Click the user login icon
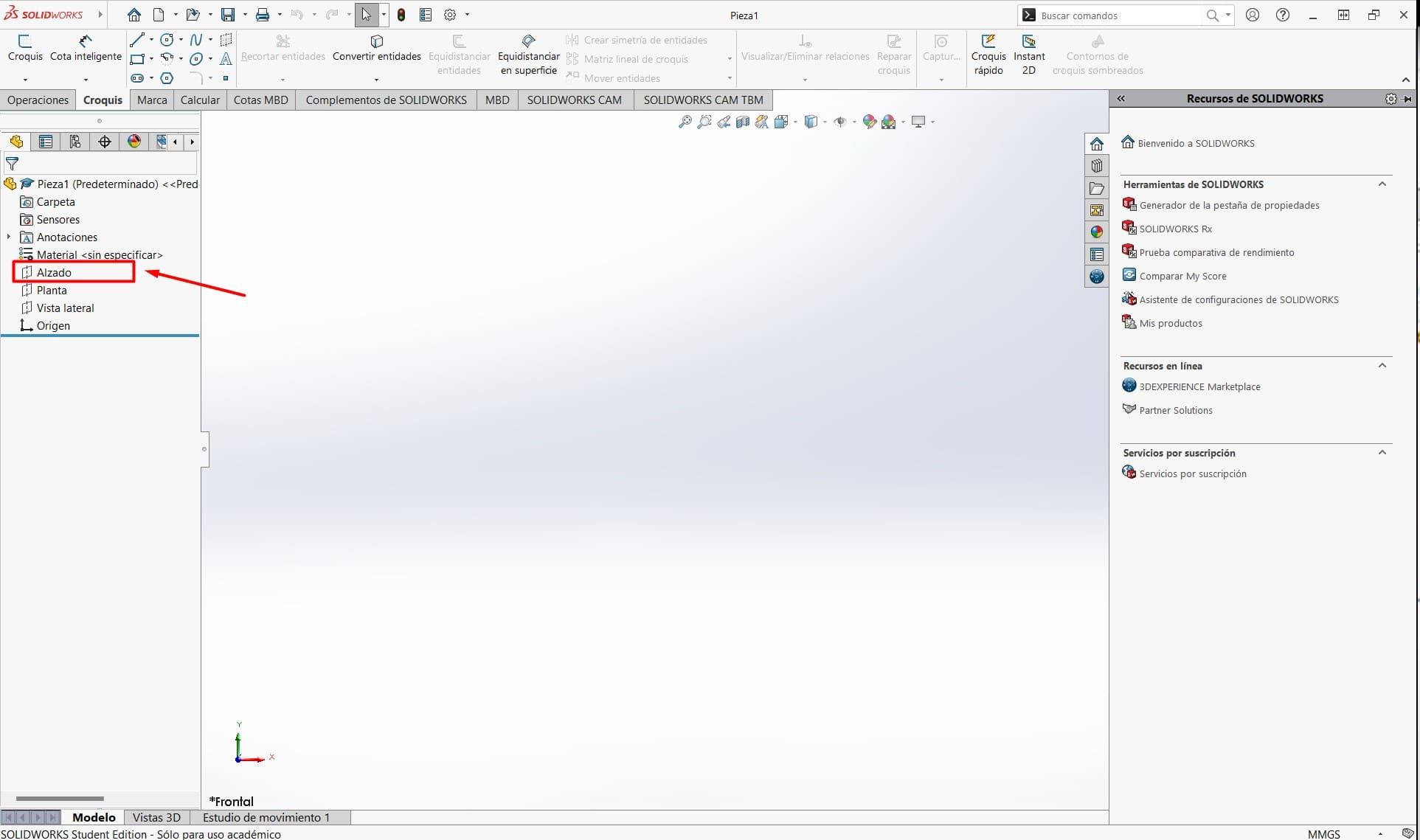This screenshot has width=1420, height=840. point(1253,15)
